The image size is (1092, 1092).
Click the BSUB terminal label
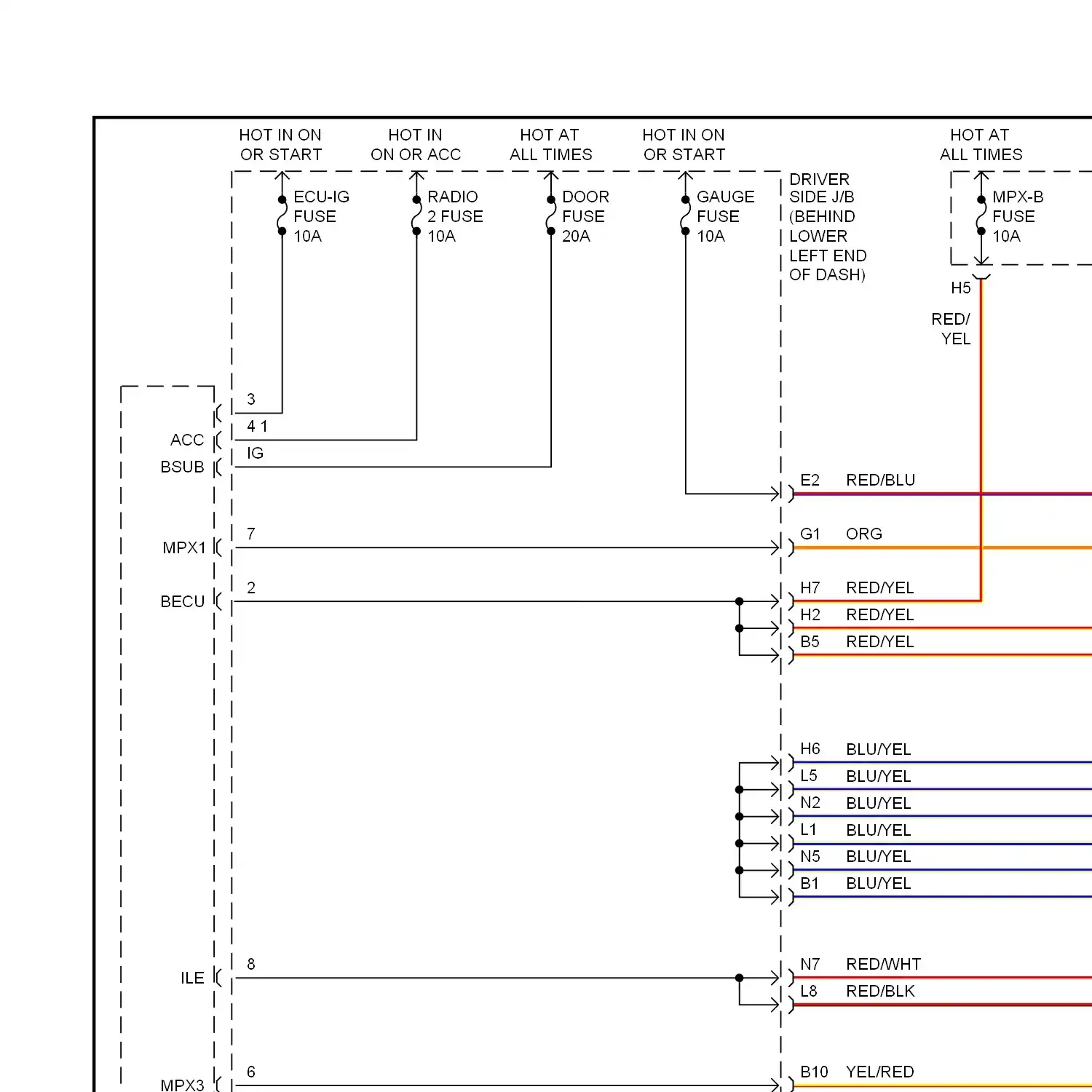pos(182,467)
